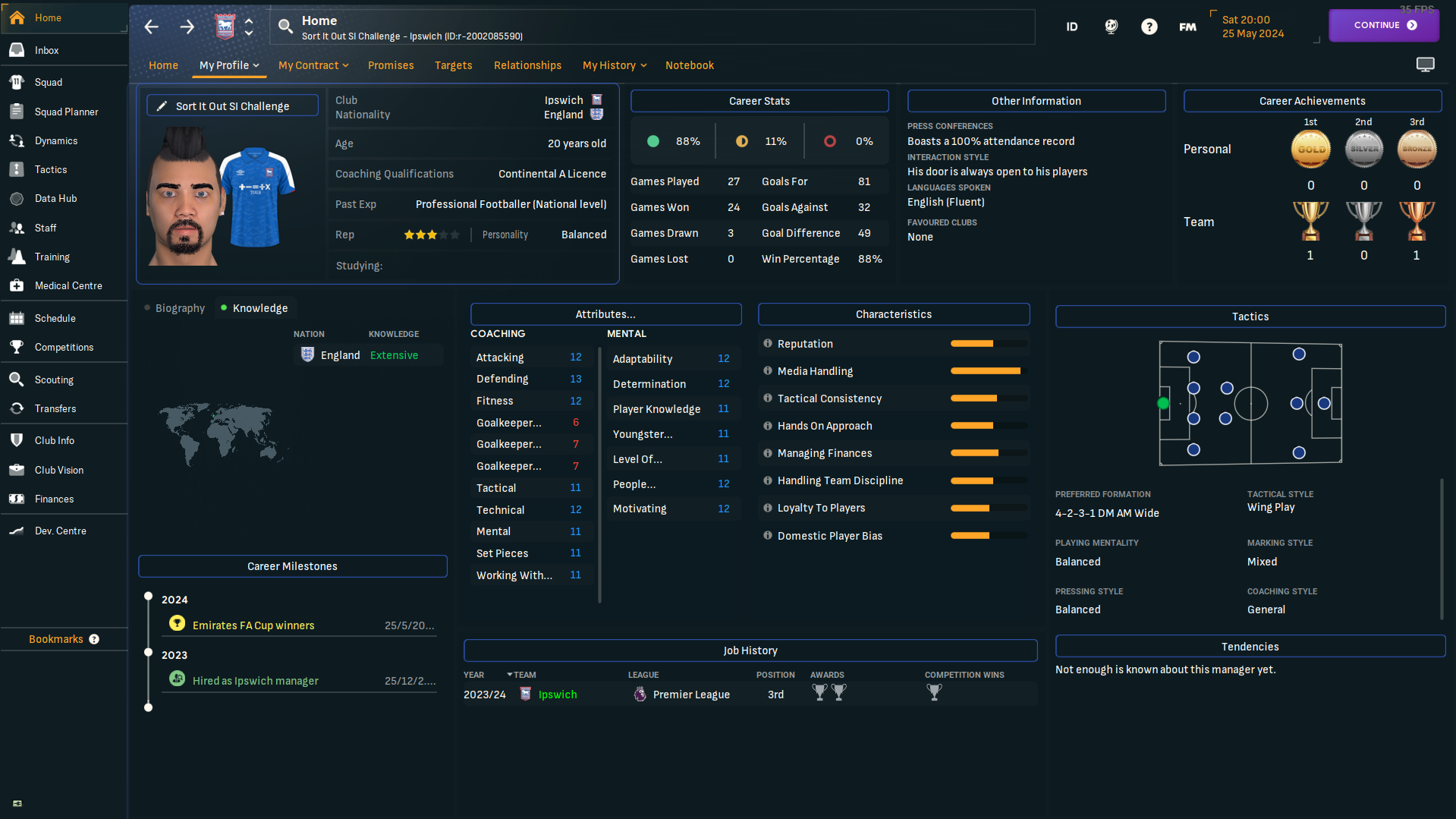
Task: Open the FM menu icon
Action: coord(1188,27)
